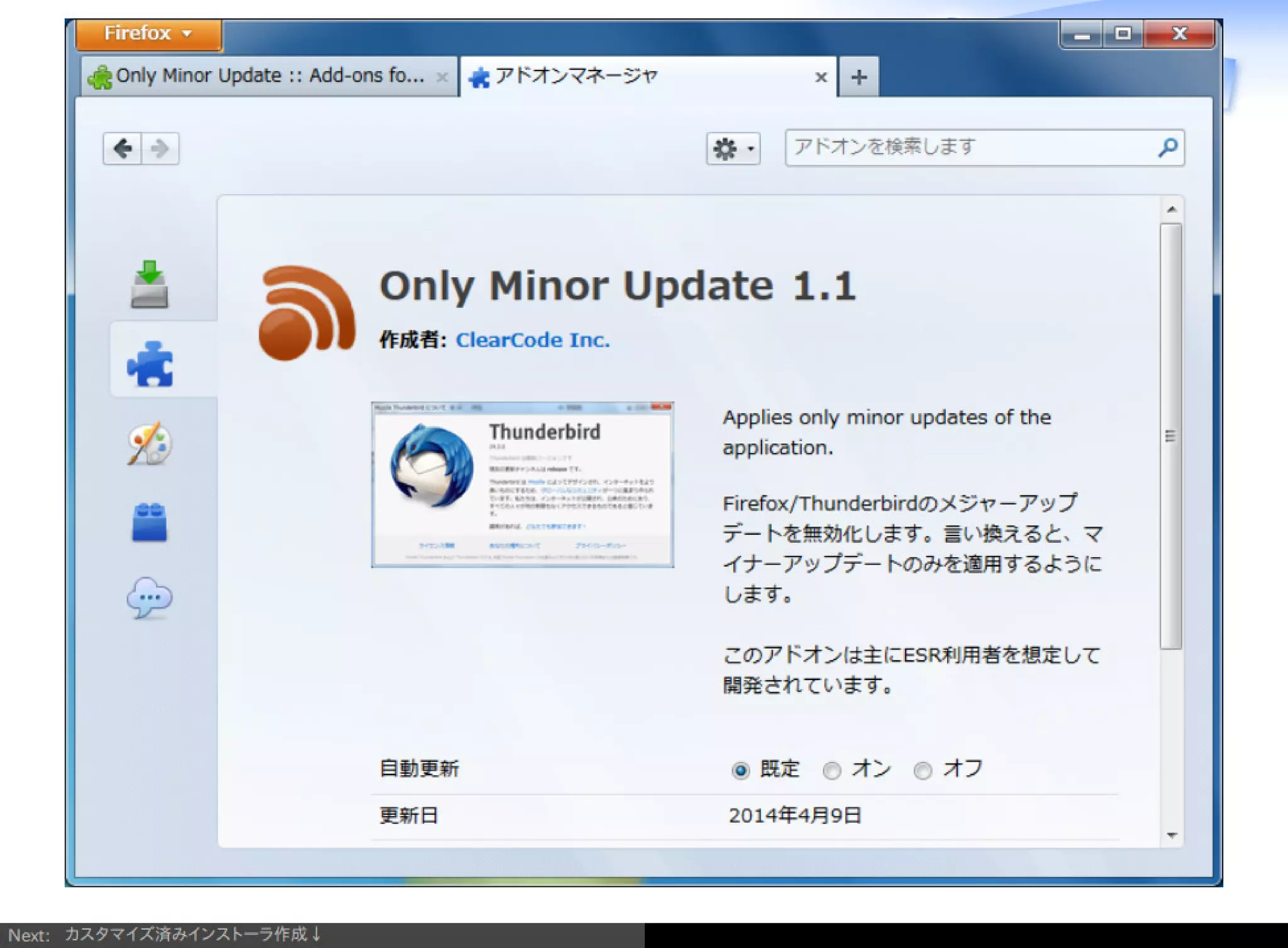Close the Firefox window
Viewport: 1288px width, 948px height.
pos(1180,34)
